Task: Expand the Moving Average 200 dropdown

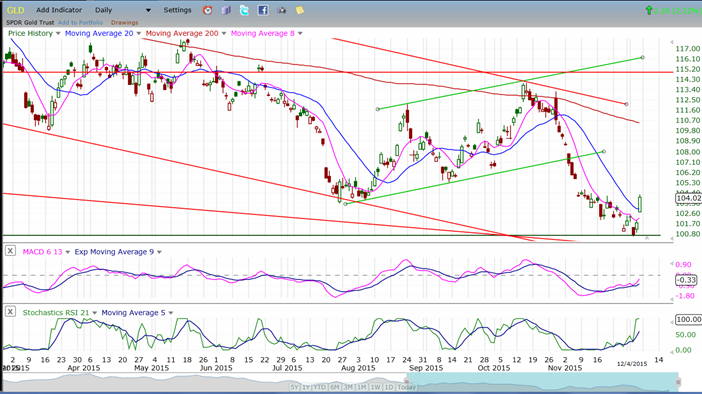Action: [224, 34]
